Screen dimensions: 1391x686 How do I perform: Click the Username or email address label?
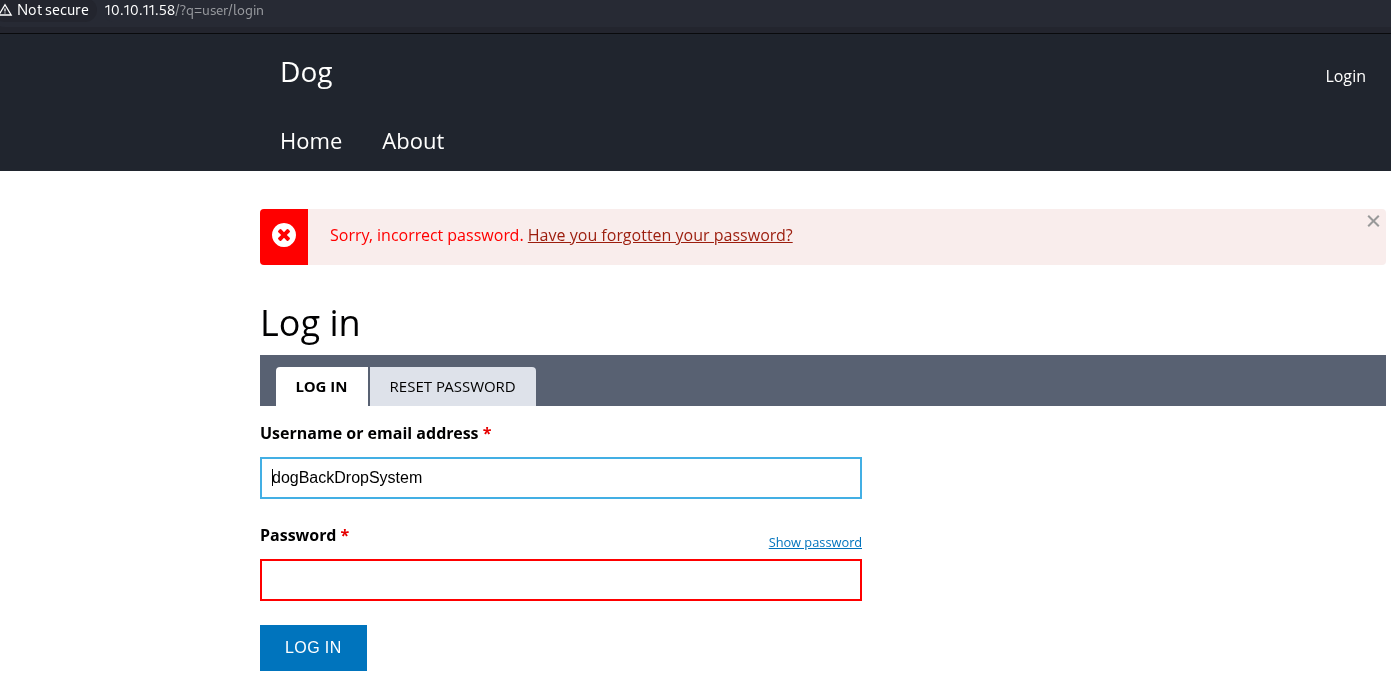point(369,433)
